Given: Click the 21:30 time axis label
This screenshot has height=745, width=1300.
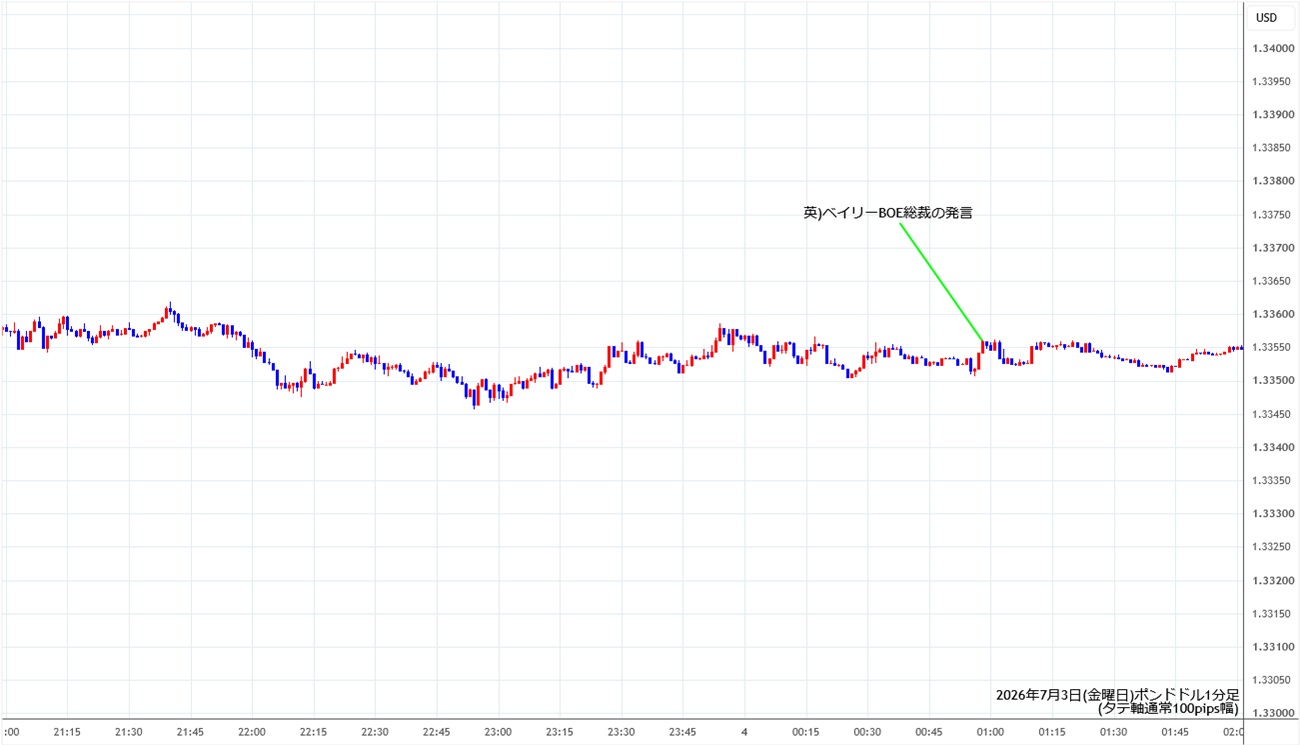Looking at the screenshot, I should coord(128,732).
